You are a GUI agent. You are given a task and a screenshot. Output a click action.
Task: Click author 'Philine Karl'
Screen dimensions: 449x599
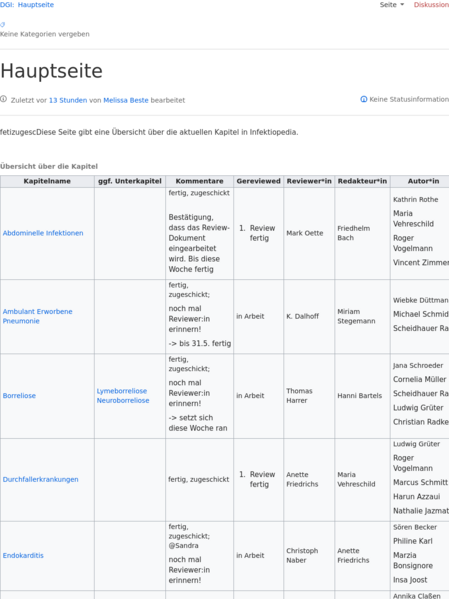click(x=413, y=541)
